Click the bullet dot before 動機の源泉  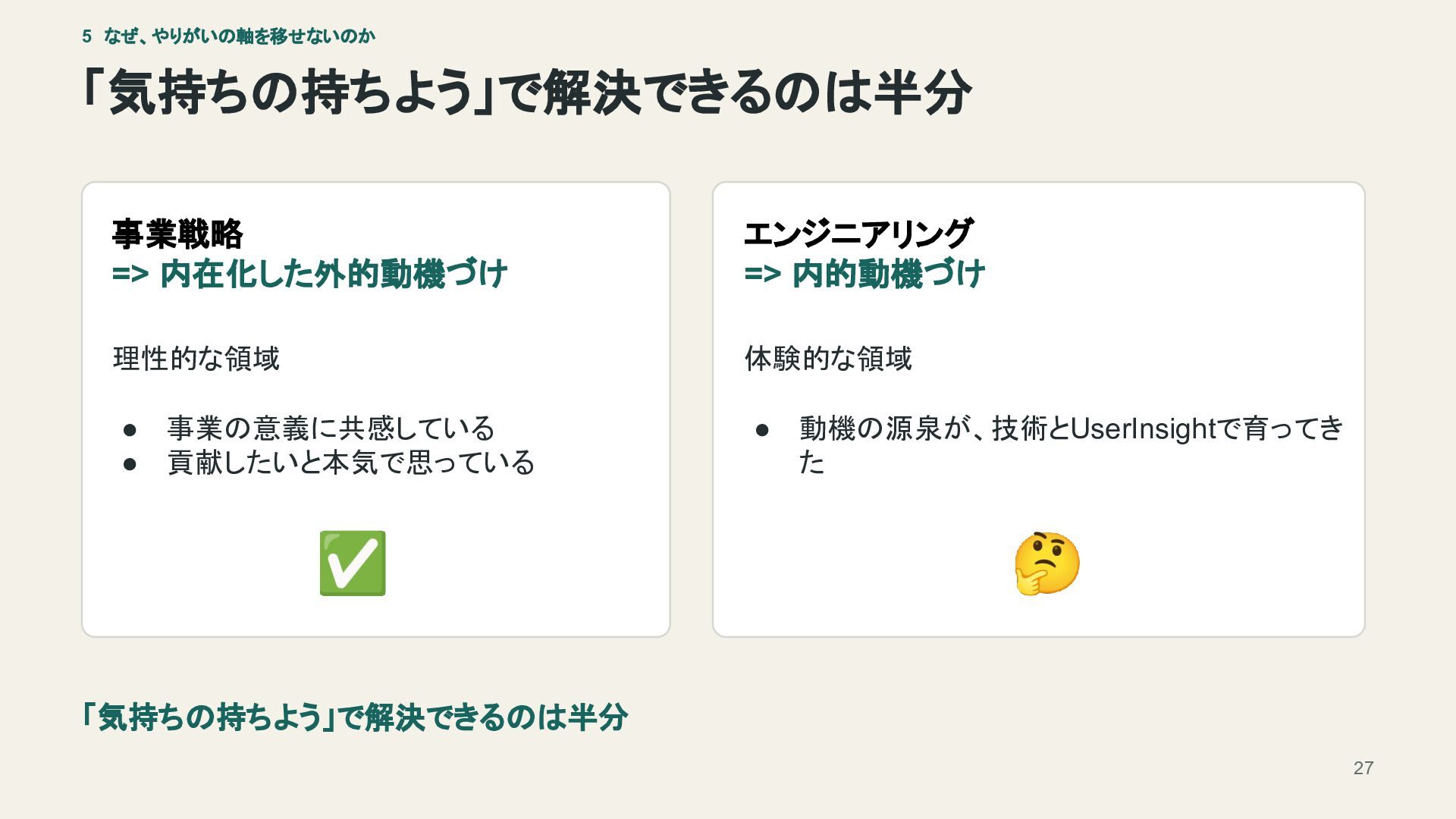tap(762, 430)
